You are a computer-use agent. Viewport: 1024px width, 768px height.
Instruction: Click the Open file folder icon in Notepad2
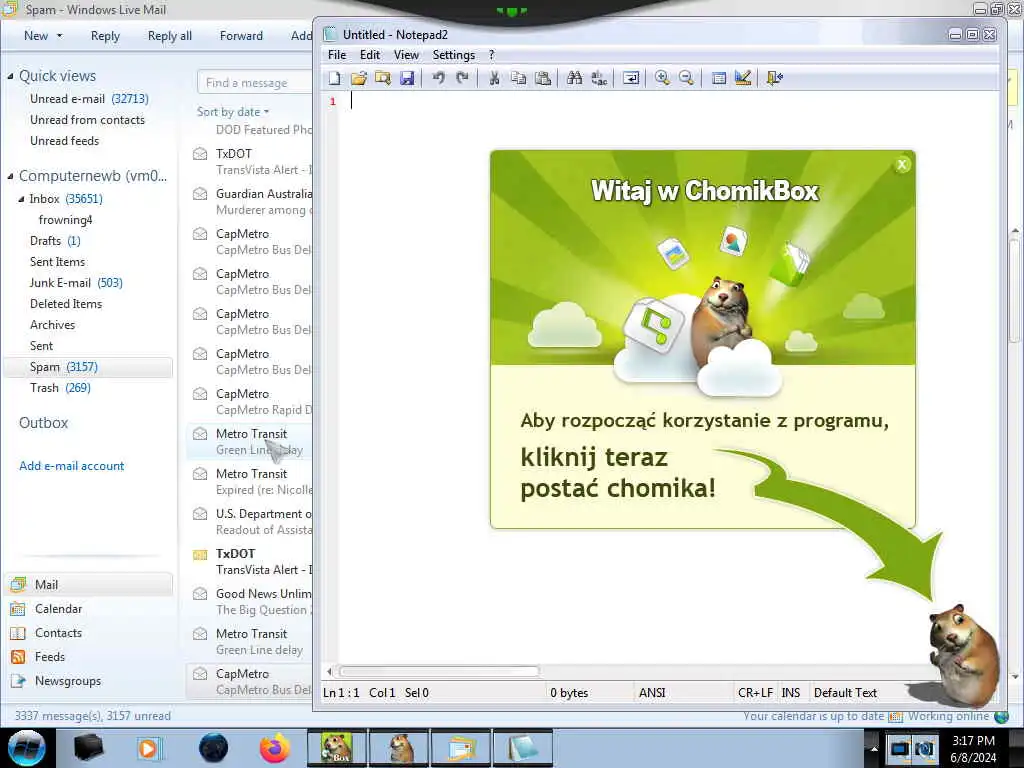pos(359,78)
